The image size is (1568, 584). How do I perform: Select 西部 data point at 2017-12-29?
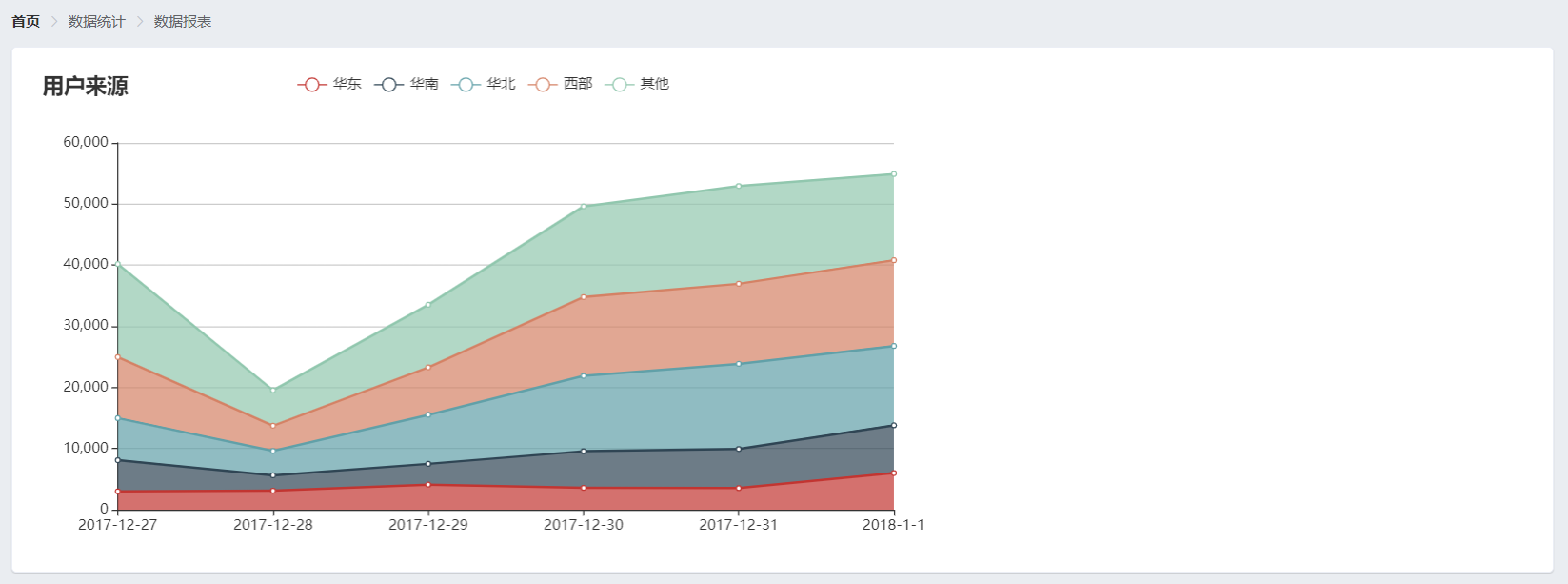point(428,367)
